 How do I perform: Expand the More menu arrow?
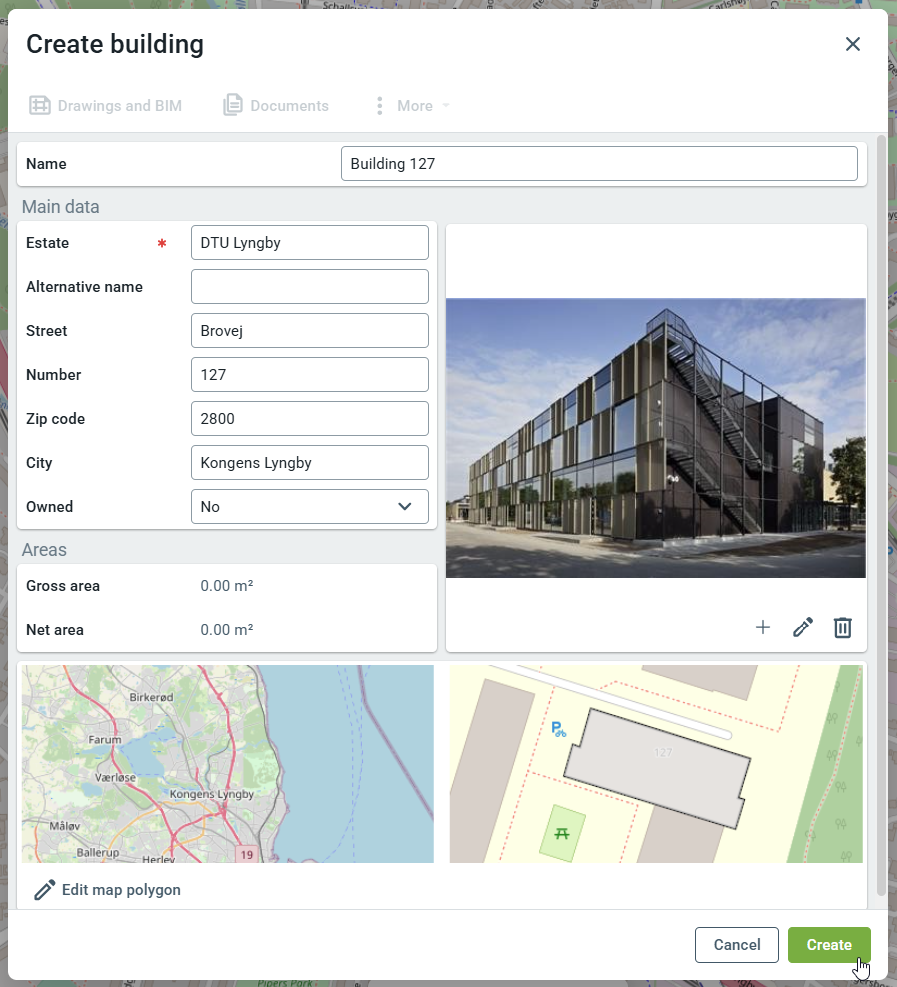click(x=446, y=106)
